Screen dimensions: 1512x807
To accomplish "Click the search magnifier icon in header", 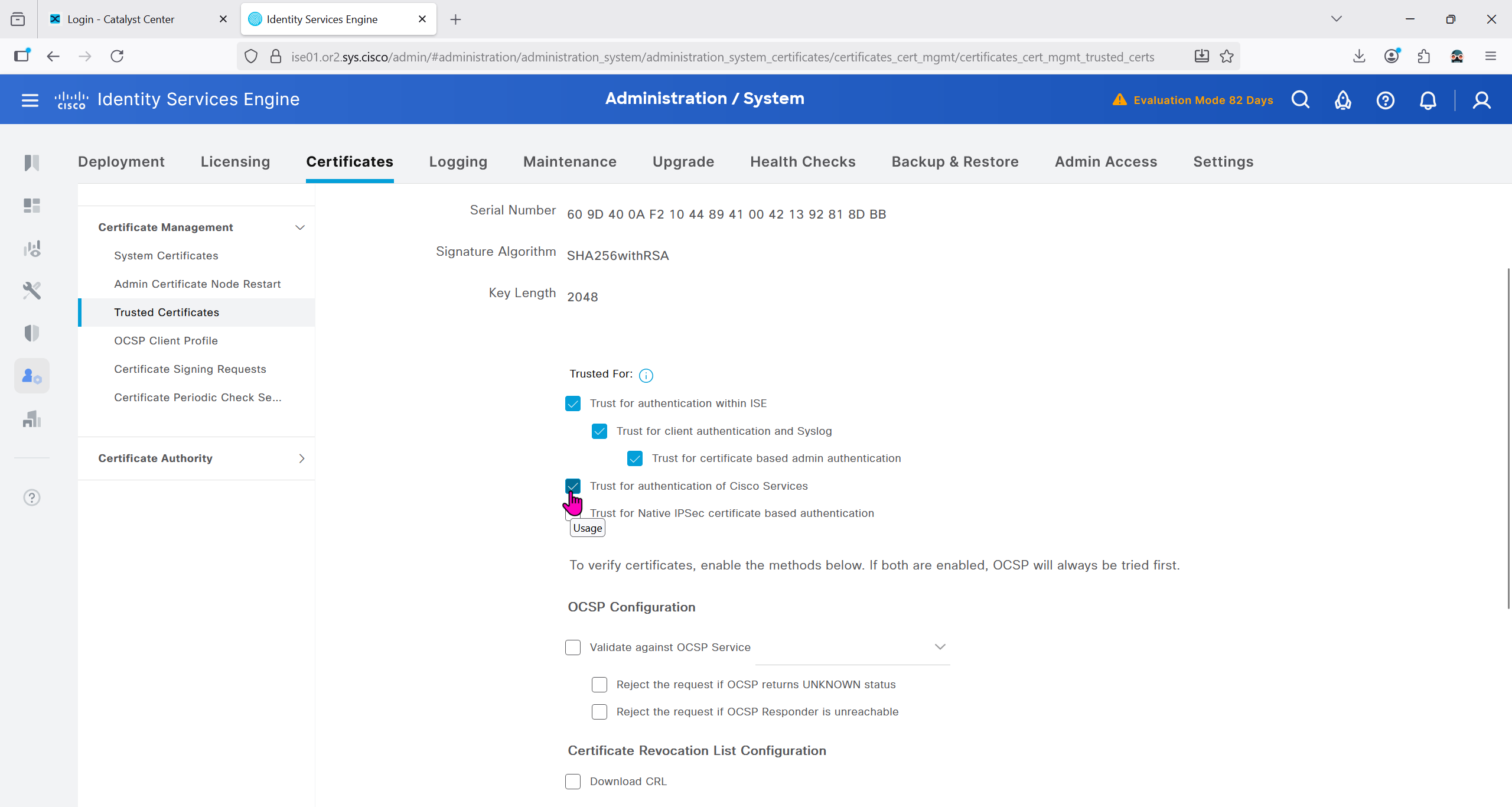I will click(x=1300, y=100).
